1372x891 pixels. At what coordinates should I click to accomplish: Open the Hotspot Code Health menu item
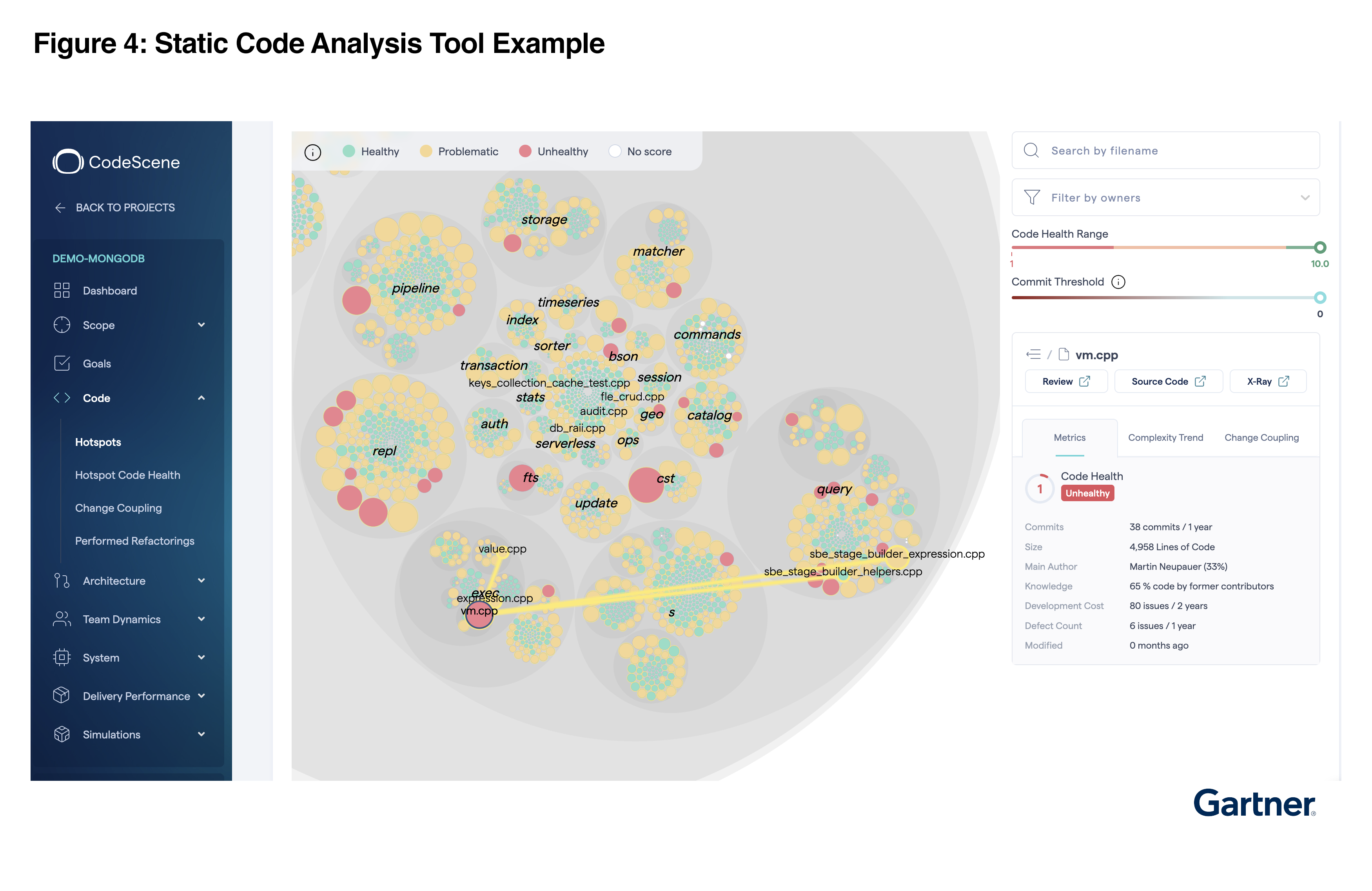(x=127, y=475)
